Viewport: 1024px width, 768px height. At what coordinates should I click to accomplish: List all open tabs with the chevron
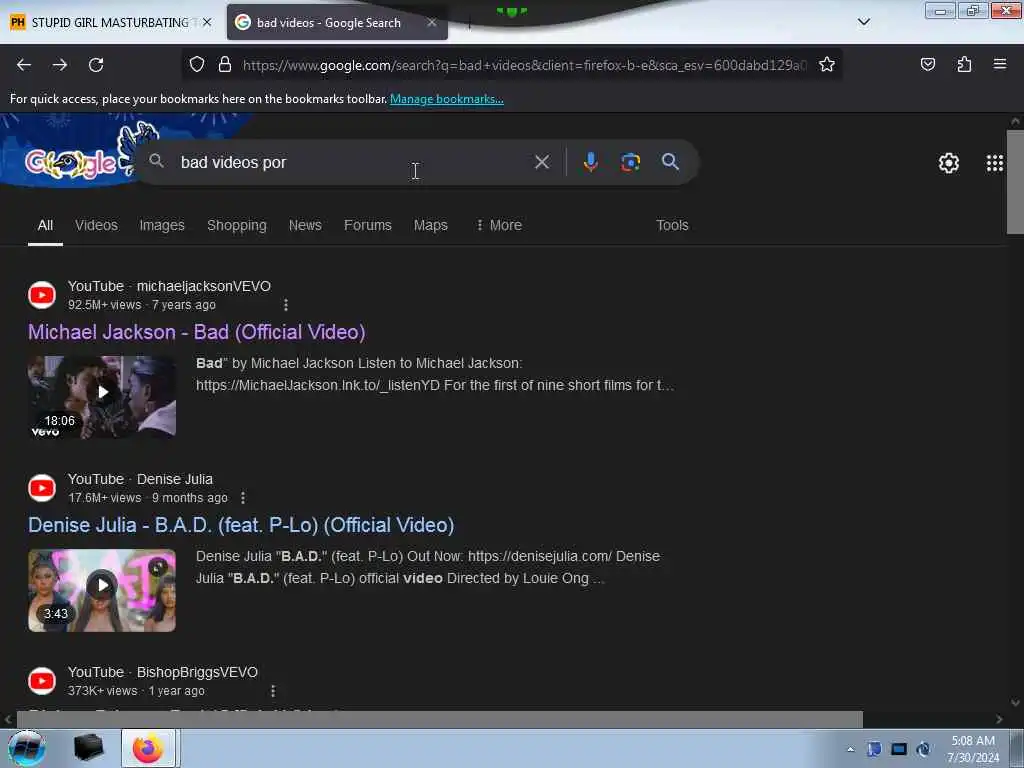tap(863, 22)
